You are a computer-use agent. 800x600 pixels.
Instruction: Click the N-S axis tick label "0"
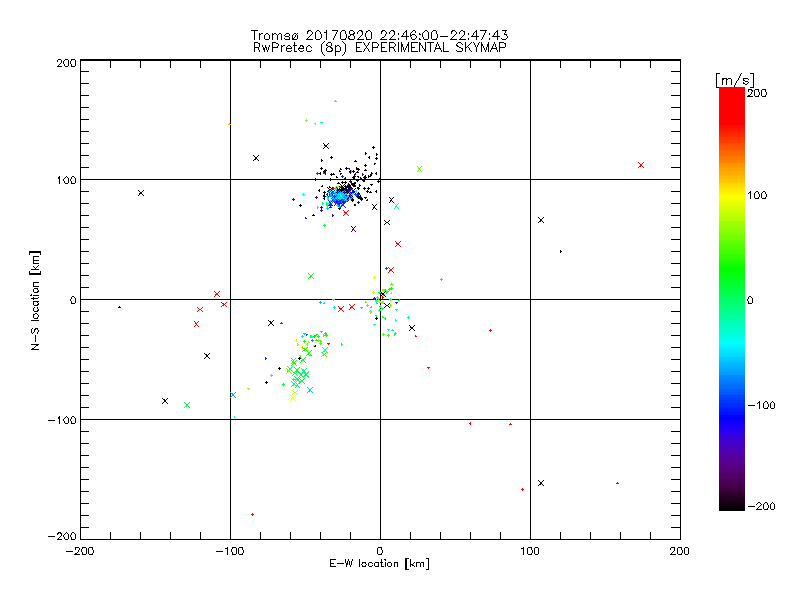73,300
